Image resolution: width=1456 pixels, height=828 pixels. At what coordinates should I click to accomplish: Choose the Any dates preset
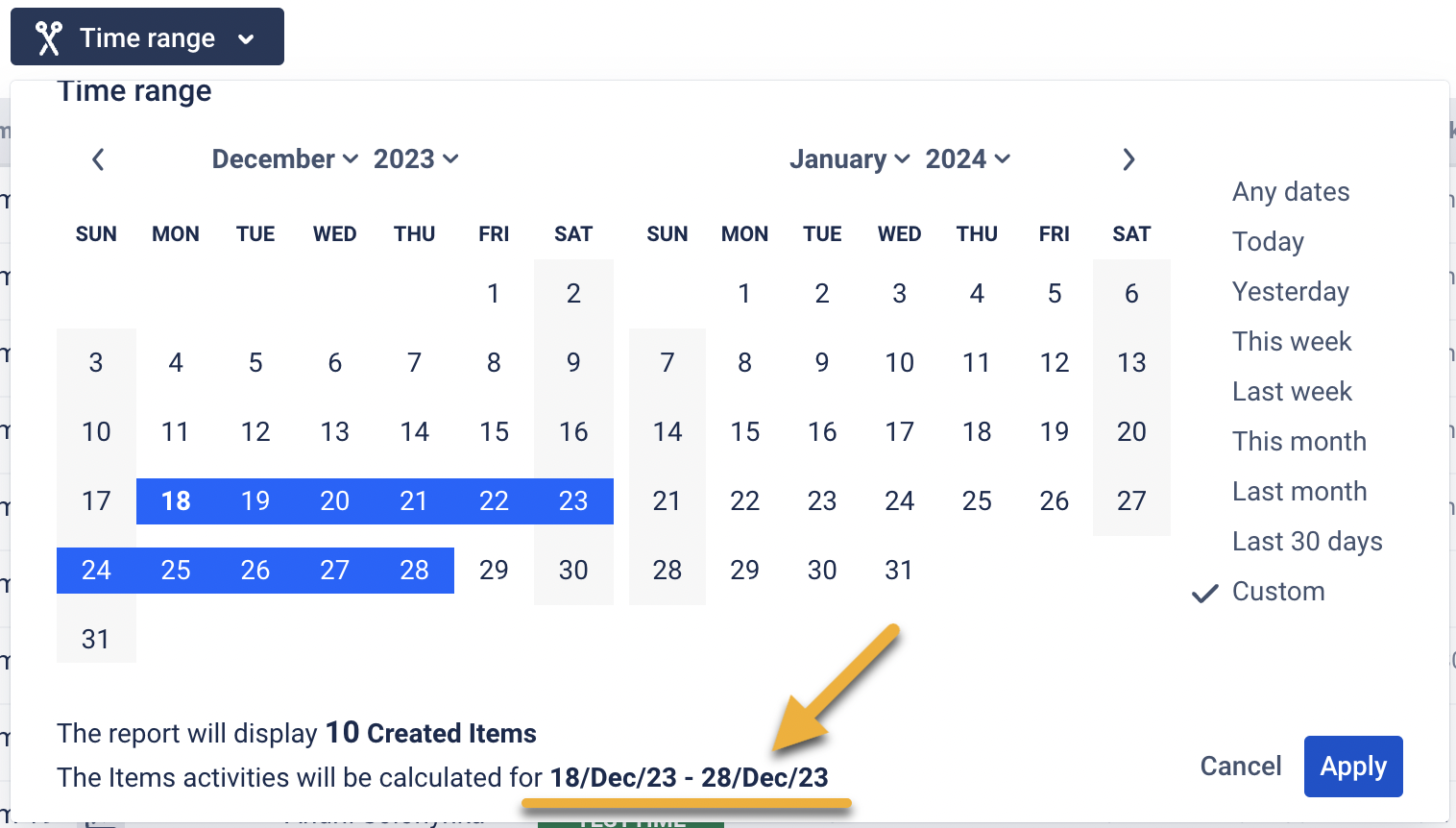click(x=1290, y=192)
